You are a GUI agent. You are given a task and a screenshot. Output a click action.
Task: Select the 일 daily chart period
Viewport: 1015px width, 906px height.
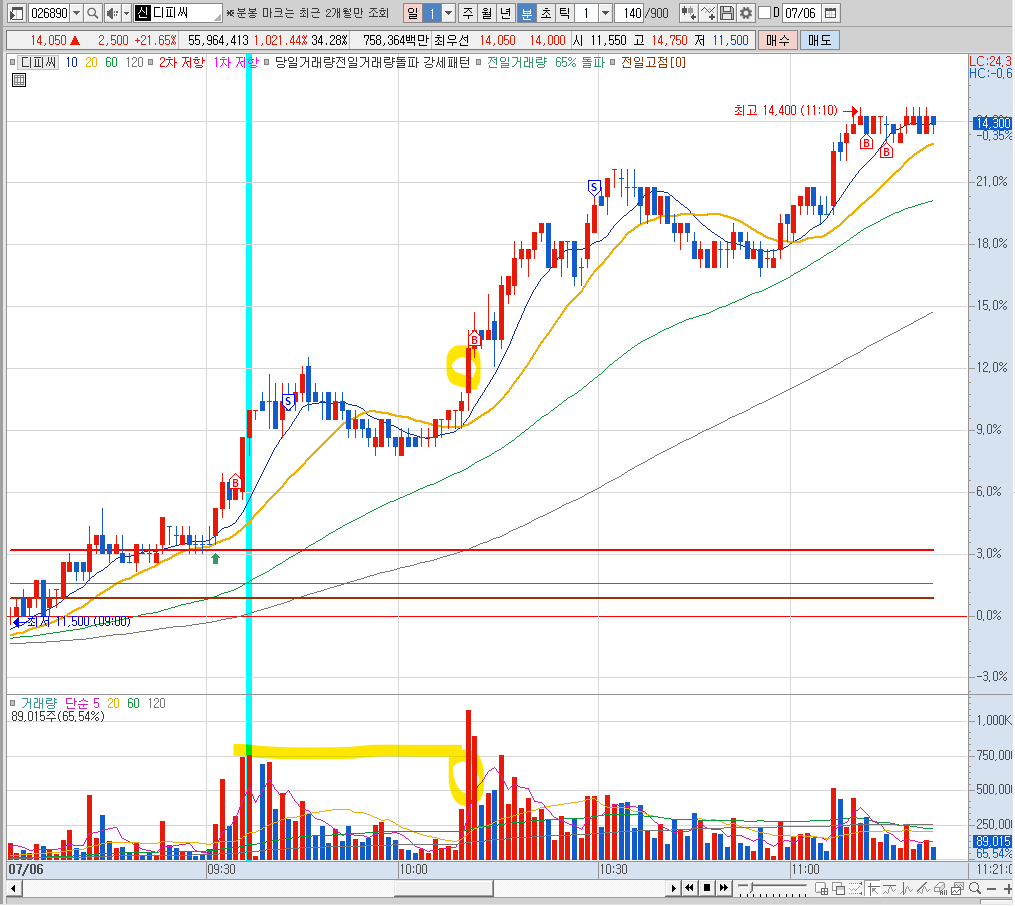pos(412,12)
